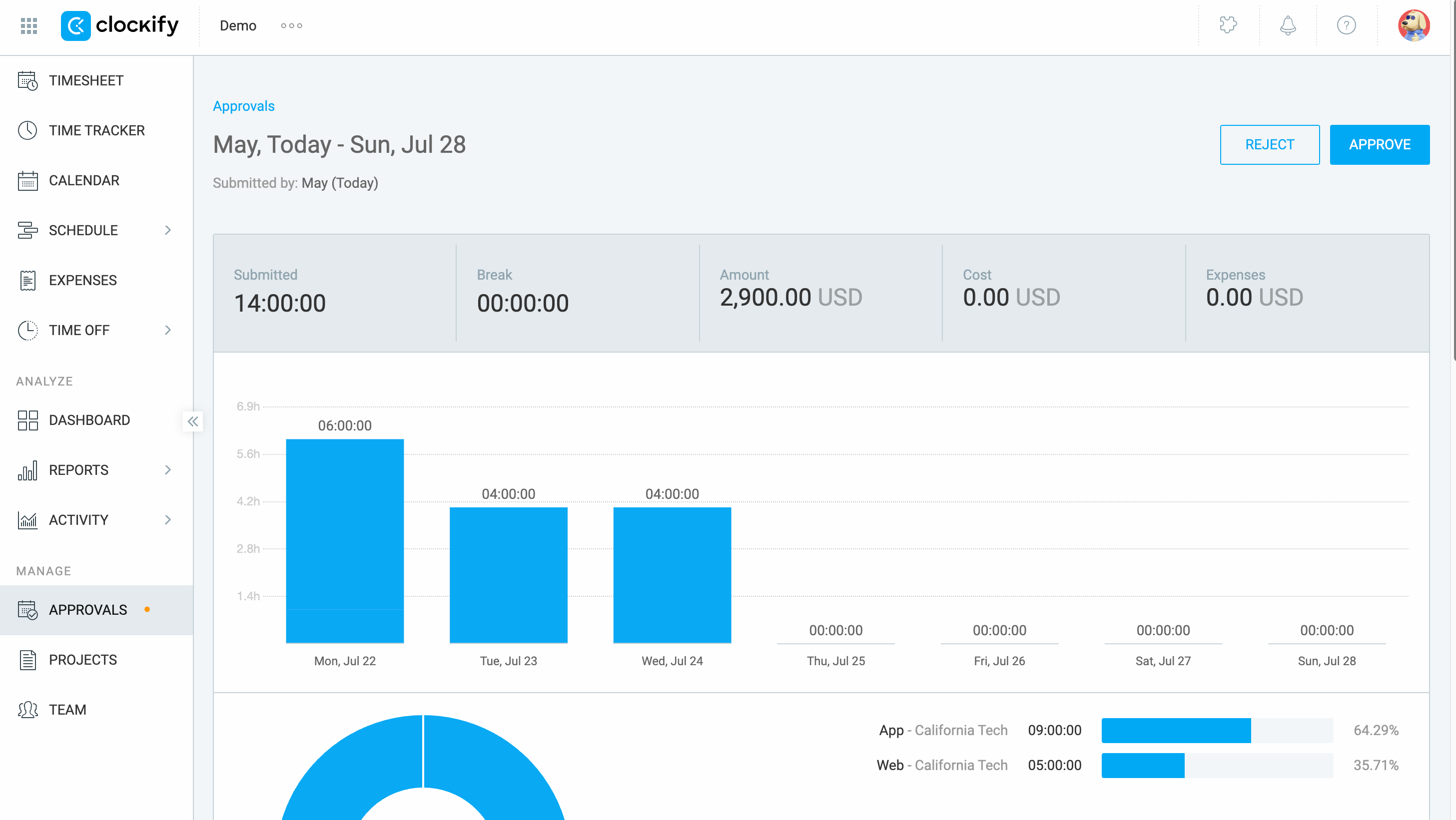Click the Web project progress bar
Image resolution: width=1456 pixels, height=820 pixels.
1217,765
